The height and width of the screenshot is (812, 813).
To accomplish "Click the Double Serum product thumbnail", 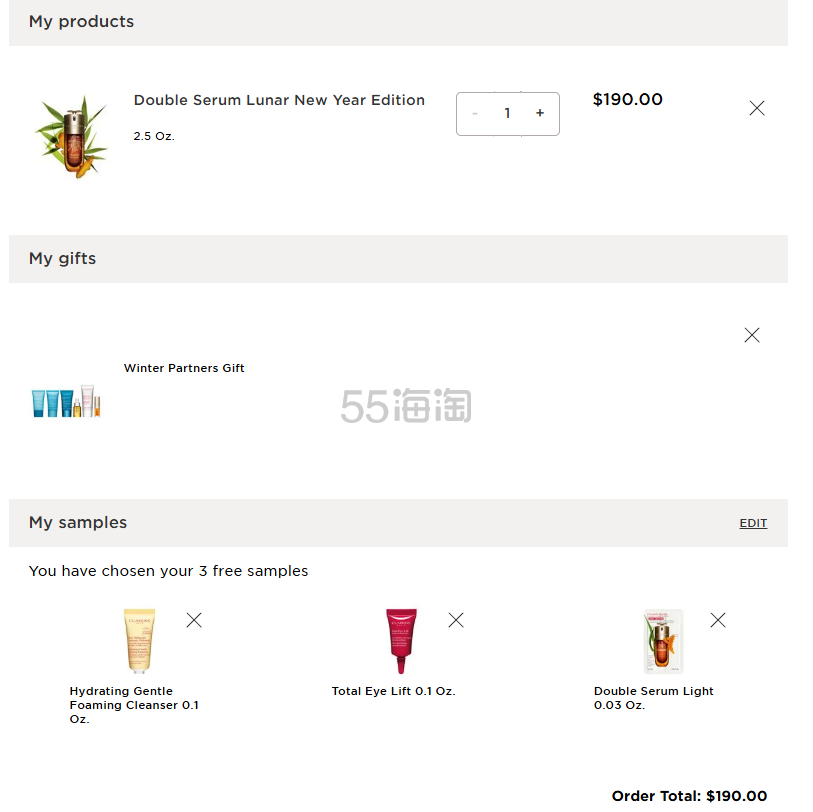I will click(70, 137).
